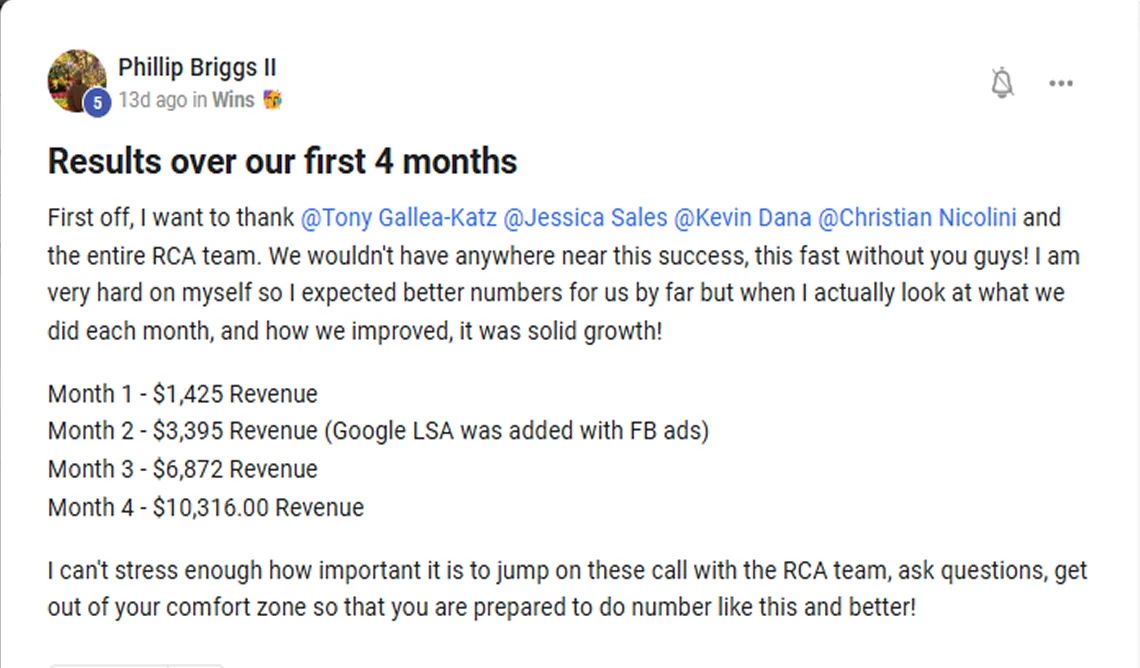Click the paragraph starting "I can't stress enough"
This screenshot has width=1140, height=668.
pos(566,589)
